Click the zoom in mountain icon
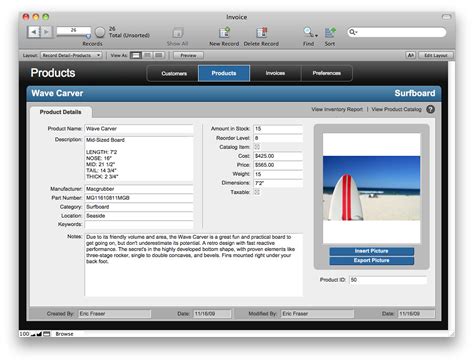 [39, 334]
